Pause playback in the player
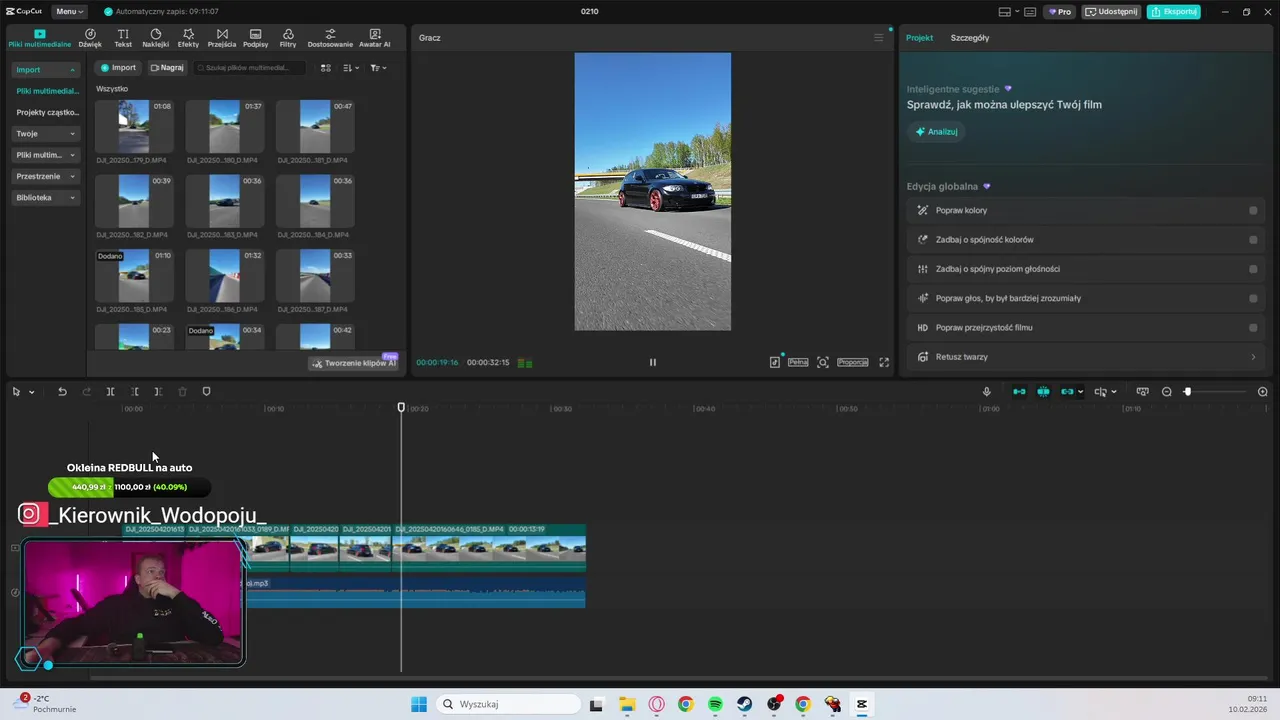This screenshot has width=1280, height=720. point(653,362)
